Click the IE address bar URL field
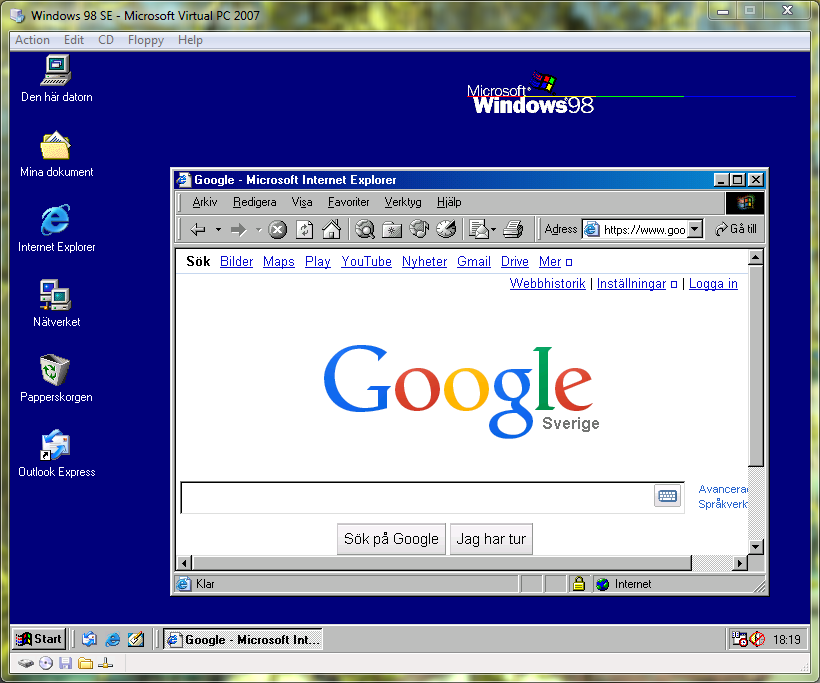Viewport: 820px width, 683px height. point(644,230)
